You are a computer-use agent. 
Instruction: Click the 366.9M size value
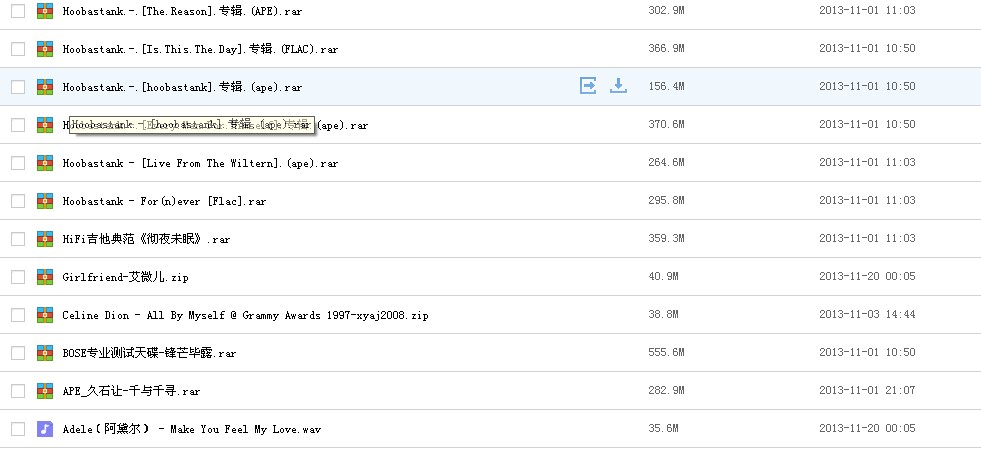666,48
